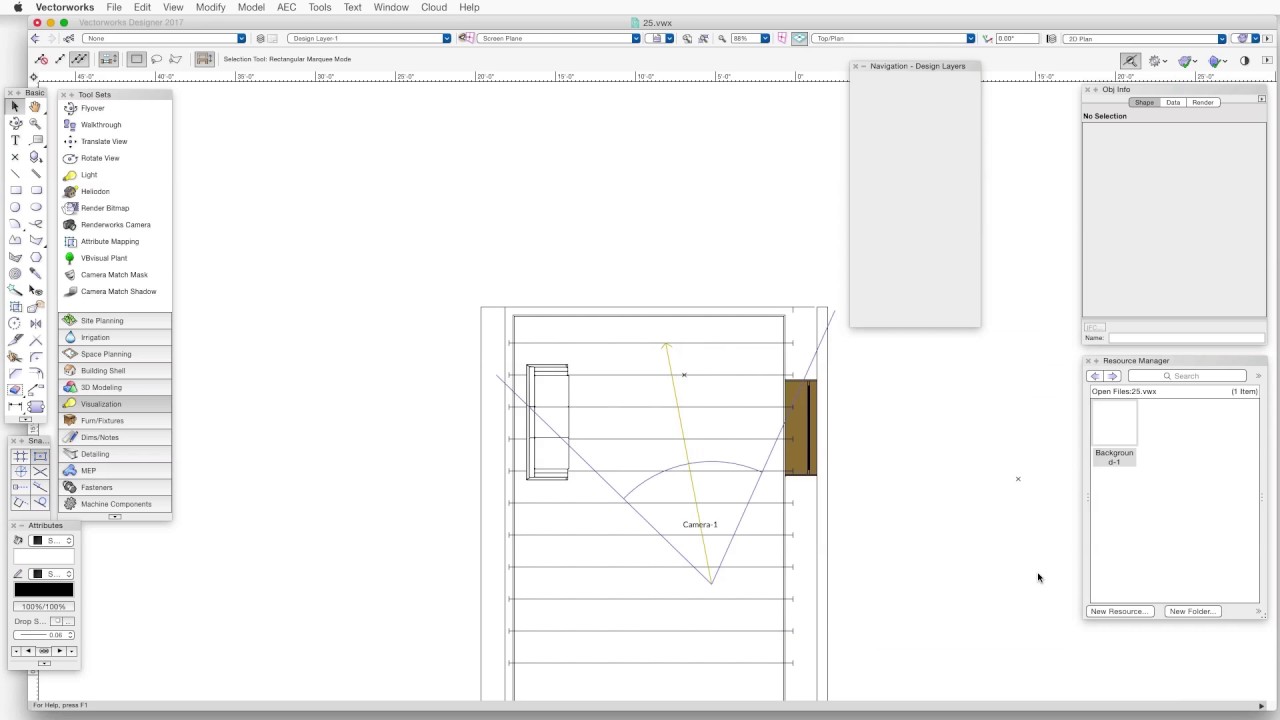The width and height of the screenshot is (1280, 720).
Task: Open the Dims/Notes tool set
Action: coord(115,437)
